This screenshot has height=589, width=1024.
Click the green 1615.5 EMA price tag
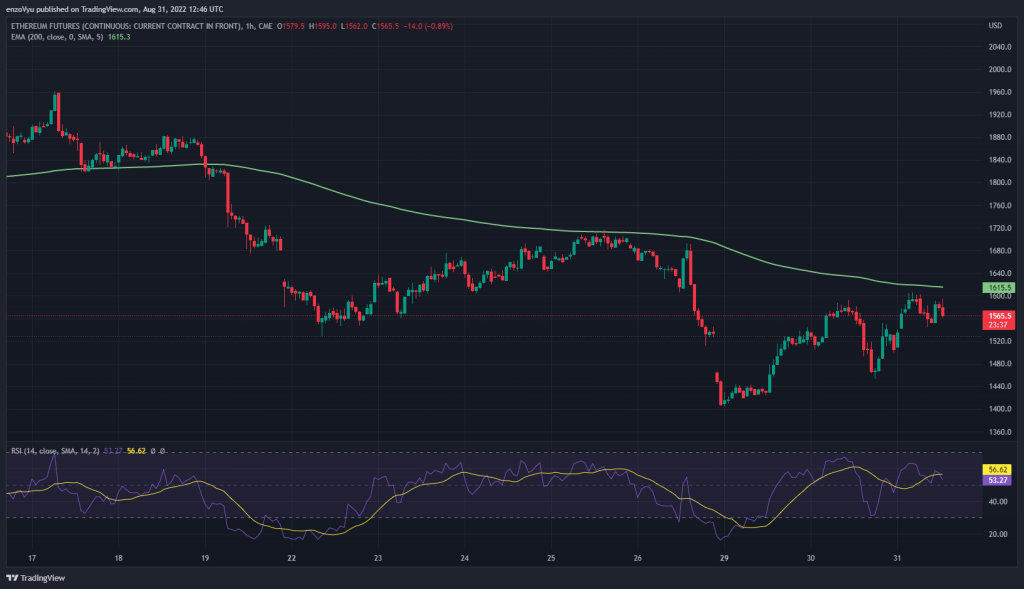[x=999, y=287]
